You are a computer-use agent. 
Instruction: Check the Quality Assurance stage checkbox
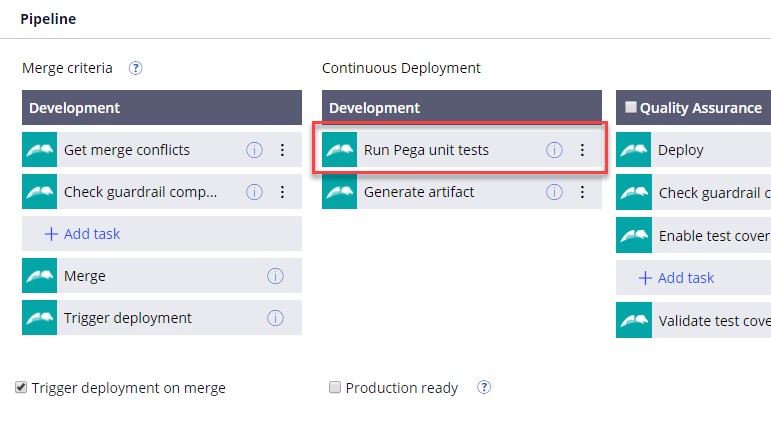pos(630,107)
